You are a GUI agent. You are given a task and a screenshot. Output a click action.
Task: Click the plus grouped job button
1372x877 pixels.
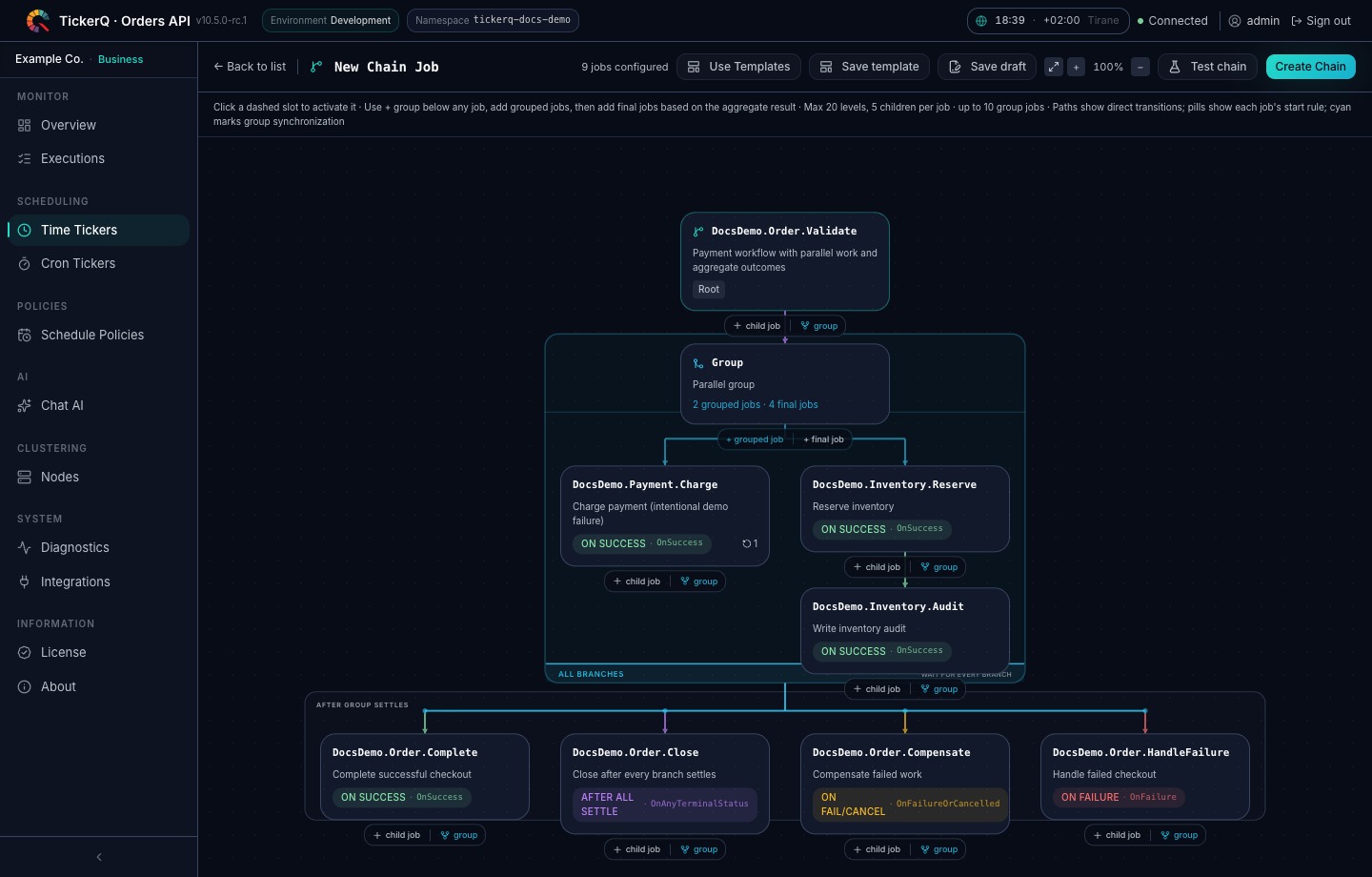(x=755, y=439)
